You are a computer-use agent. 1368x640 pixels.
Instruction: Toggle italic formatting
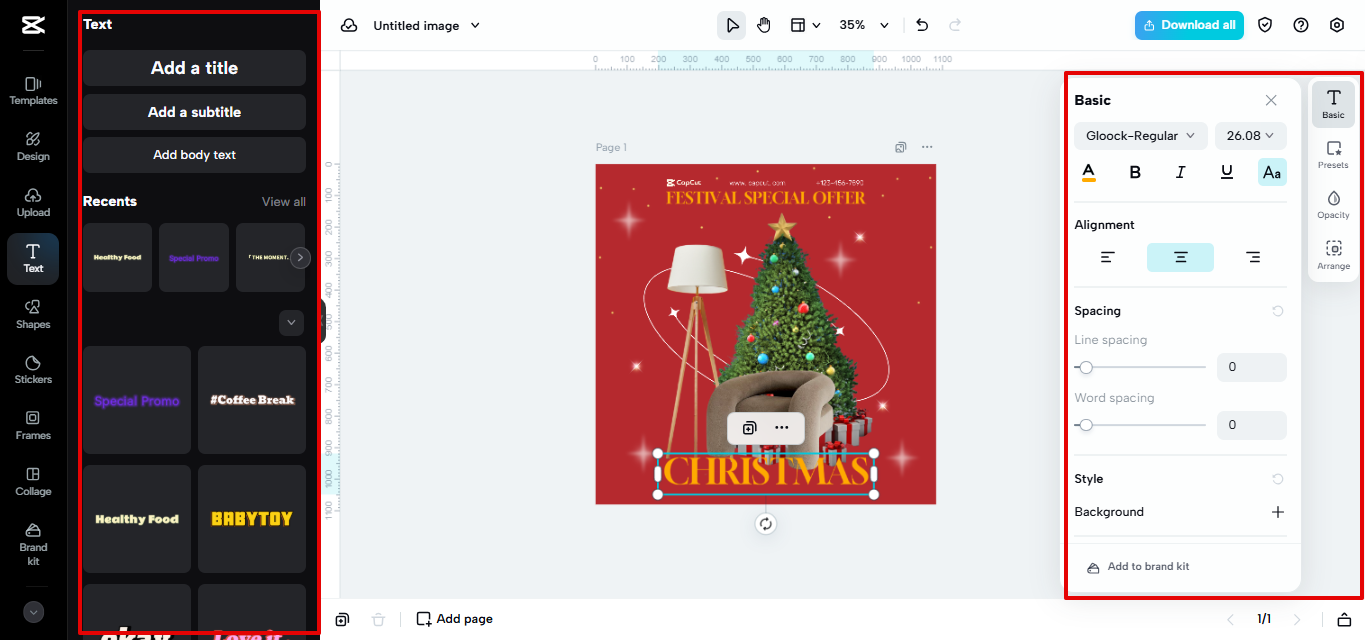1181,172
